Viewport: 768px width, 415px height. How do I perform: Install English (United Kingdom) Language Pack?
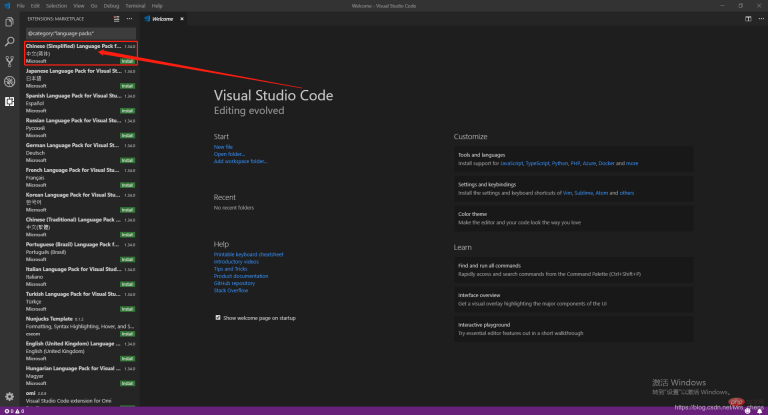[127, 359]
